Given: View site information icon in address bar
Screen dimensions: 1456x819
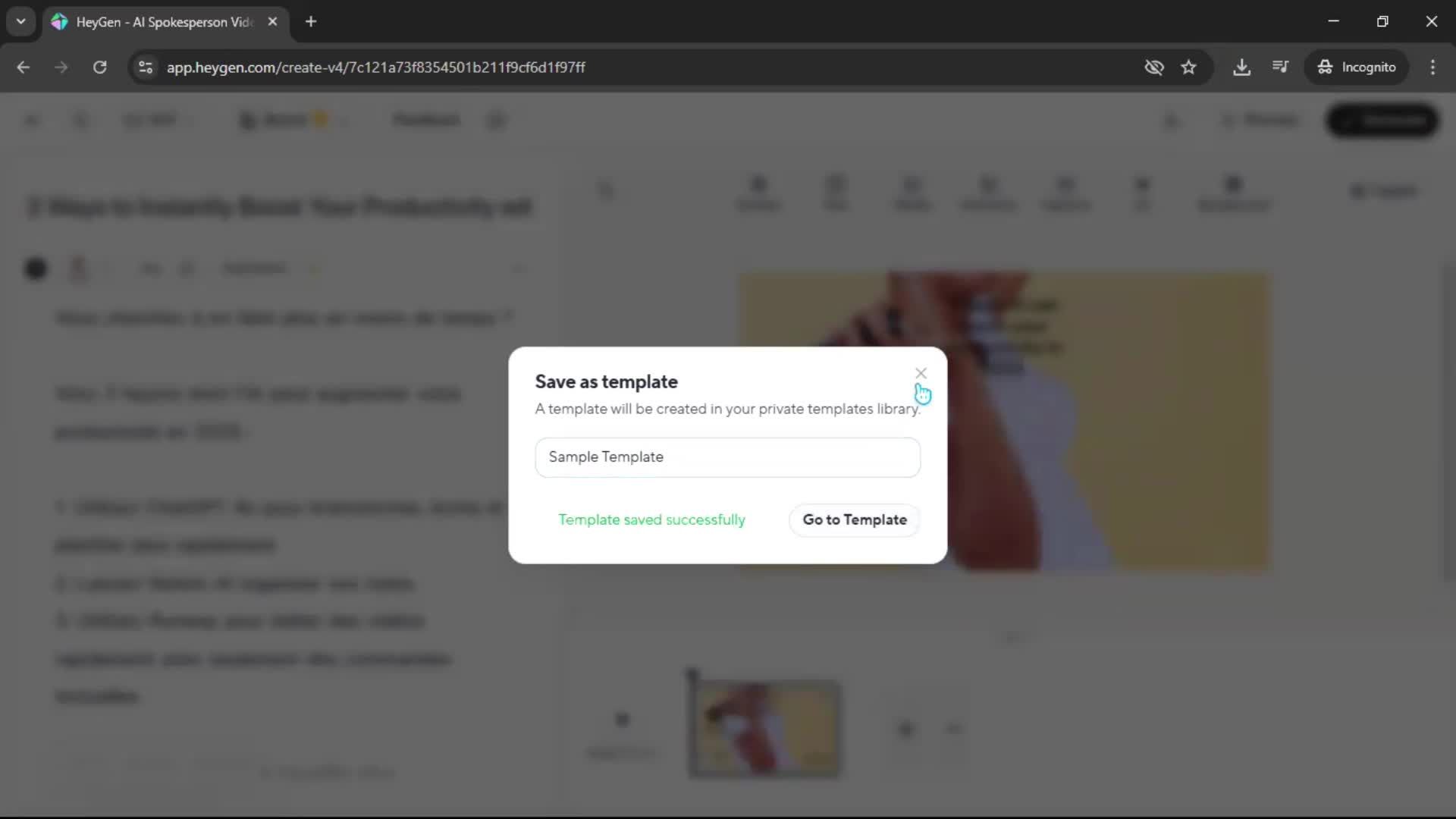Looking at the screenshot, I should tap(146, 67).
